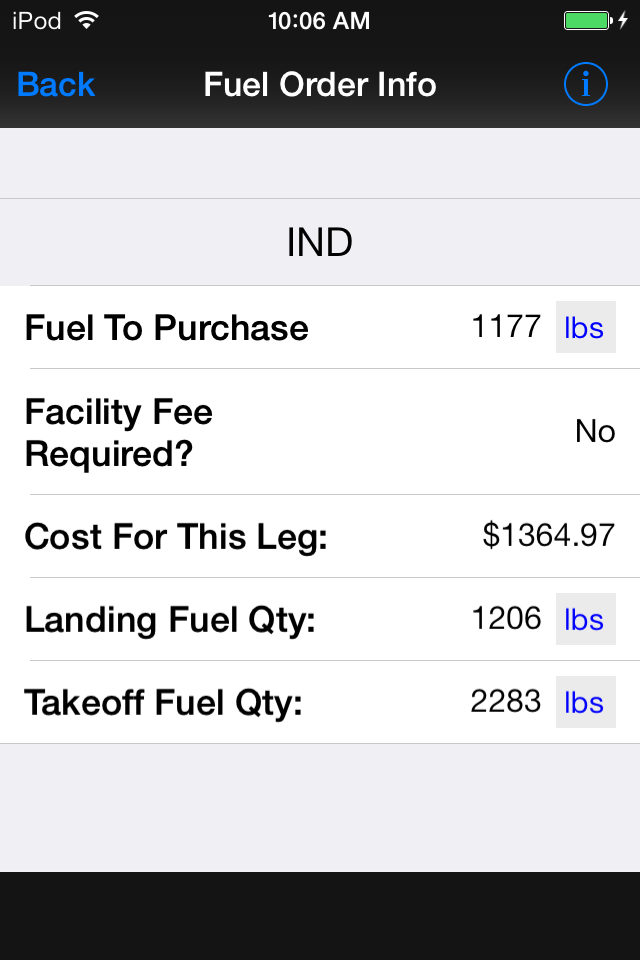The height and width of the screenshot is (960, 640).
Task: Tap the battery indicator icon
Action: [588, 21]
